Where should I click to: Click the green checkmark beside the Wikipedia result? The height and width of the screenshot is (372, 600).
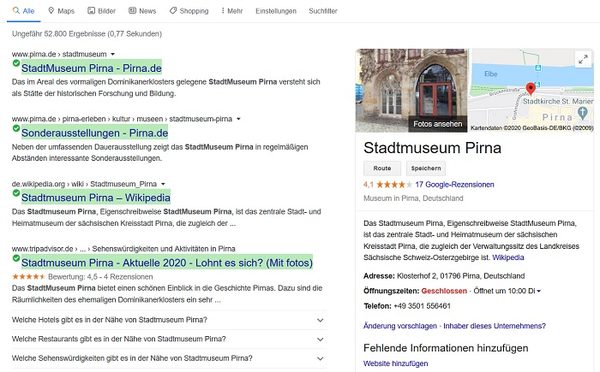16,193
